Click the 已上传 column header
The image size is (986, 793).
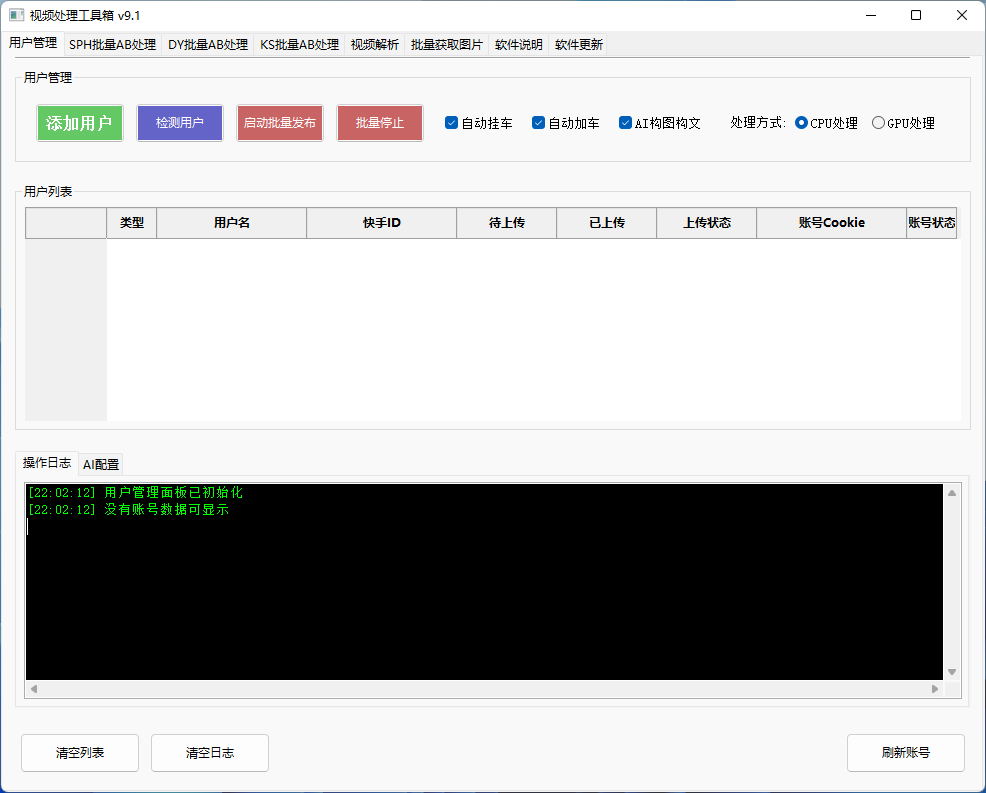(x=607, y=223)
